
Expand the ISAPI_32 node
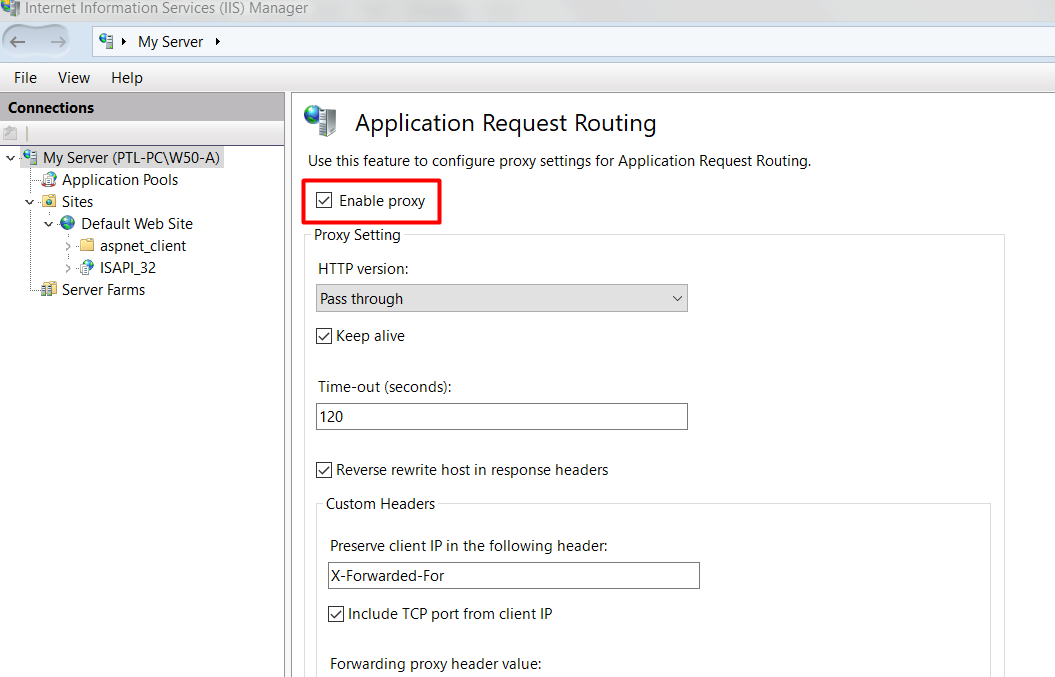(x=68, y=268)
